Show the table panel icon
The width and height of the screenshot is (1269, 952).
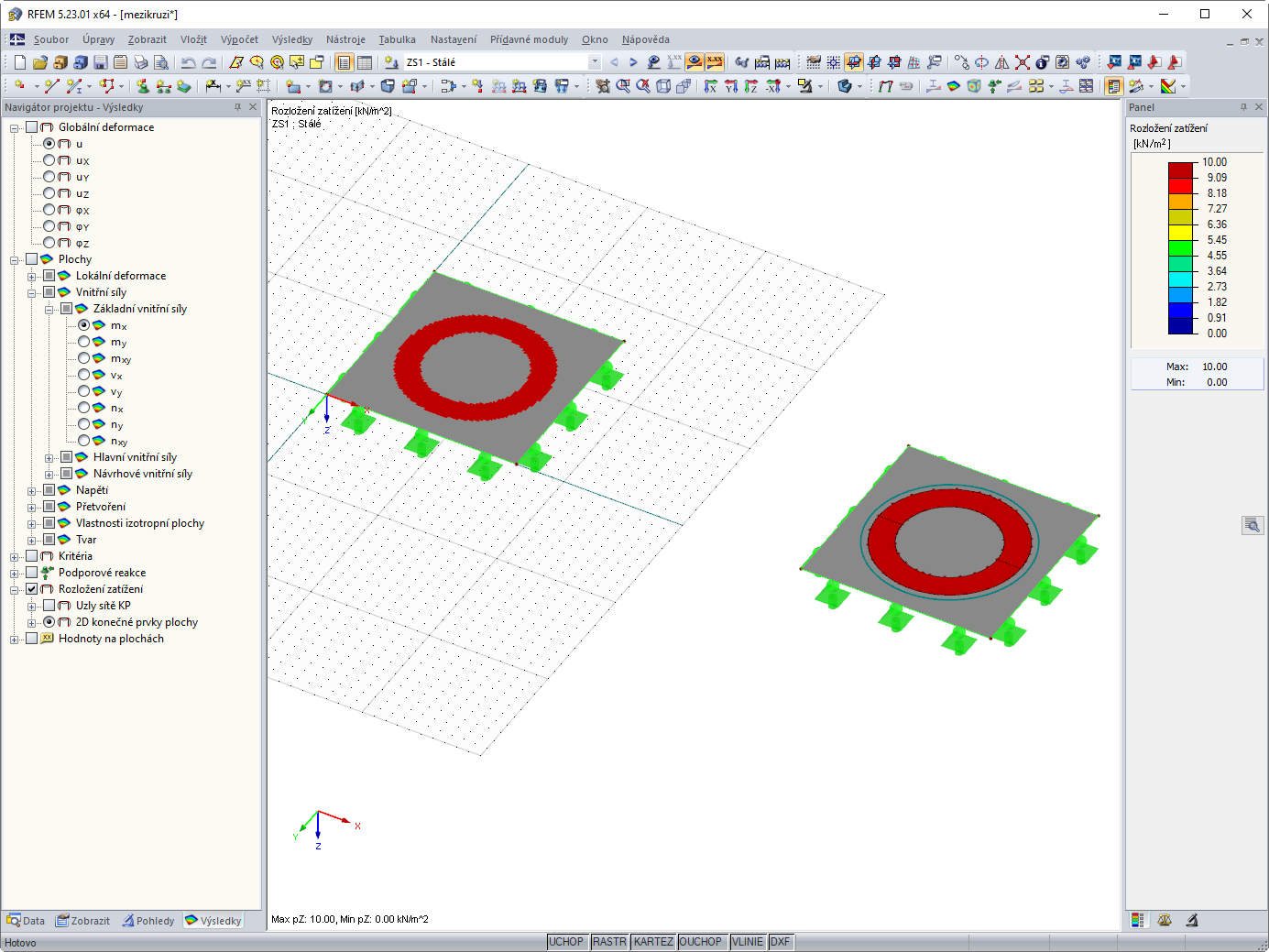click(365, 62)
